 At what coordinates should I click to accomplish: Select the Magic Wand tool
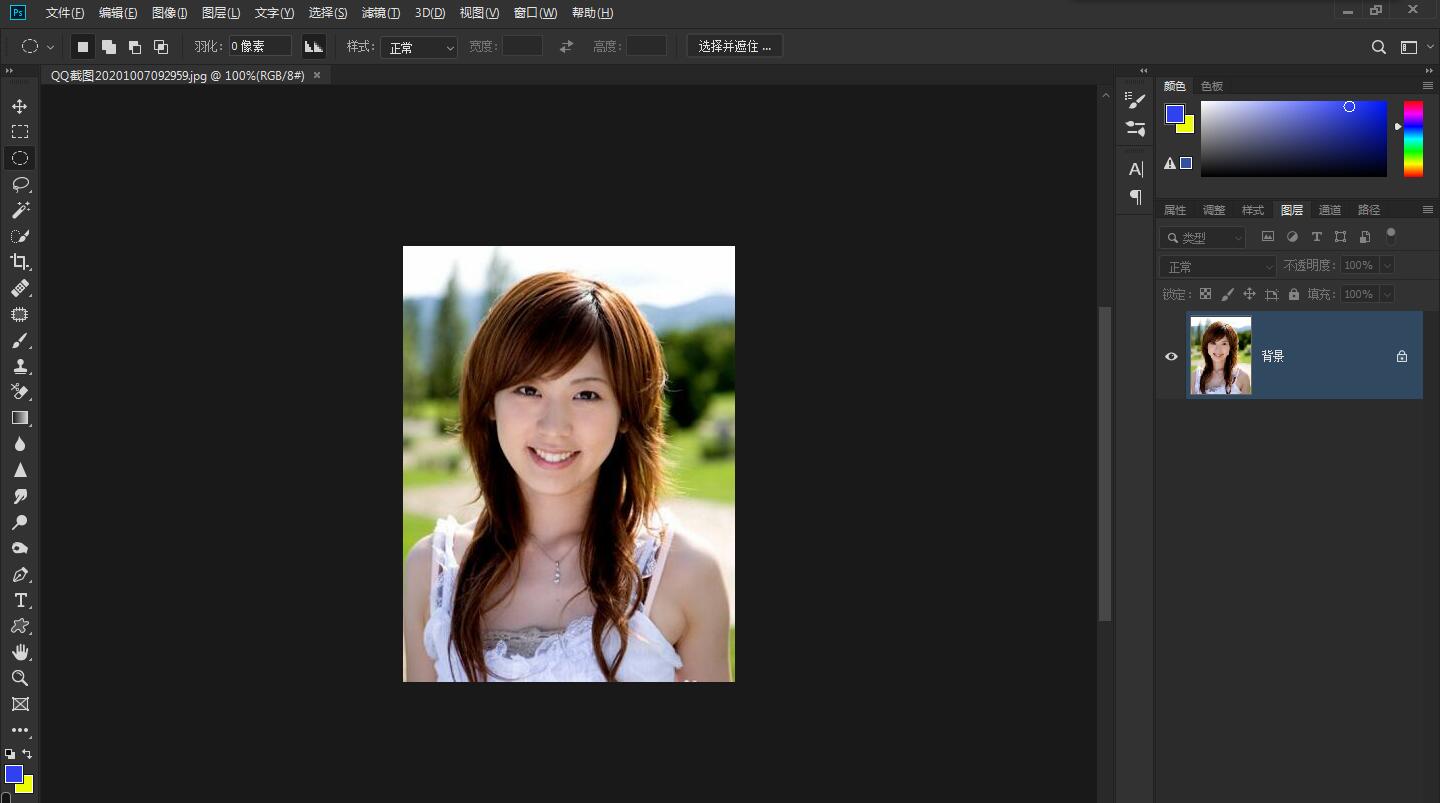coord(19,210)
